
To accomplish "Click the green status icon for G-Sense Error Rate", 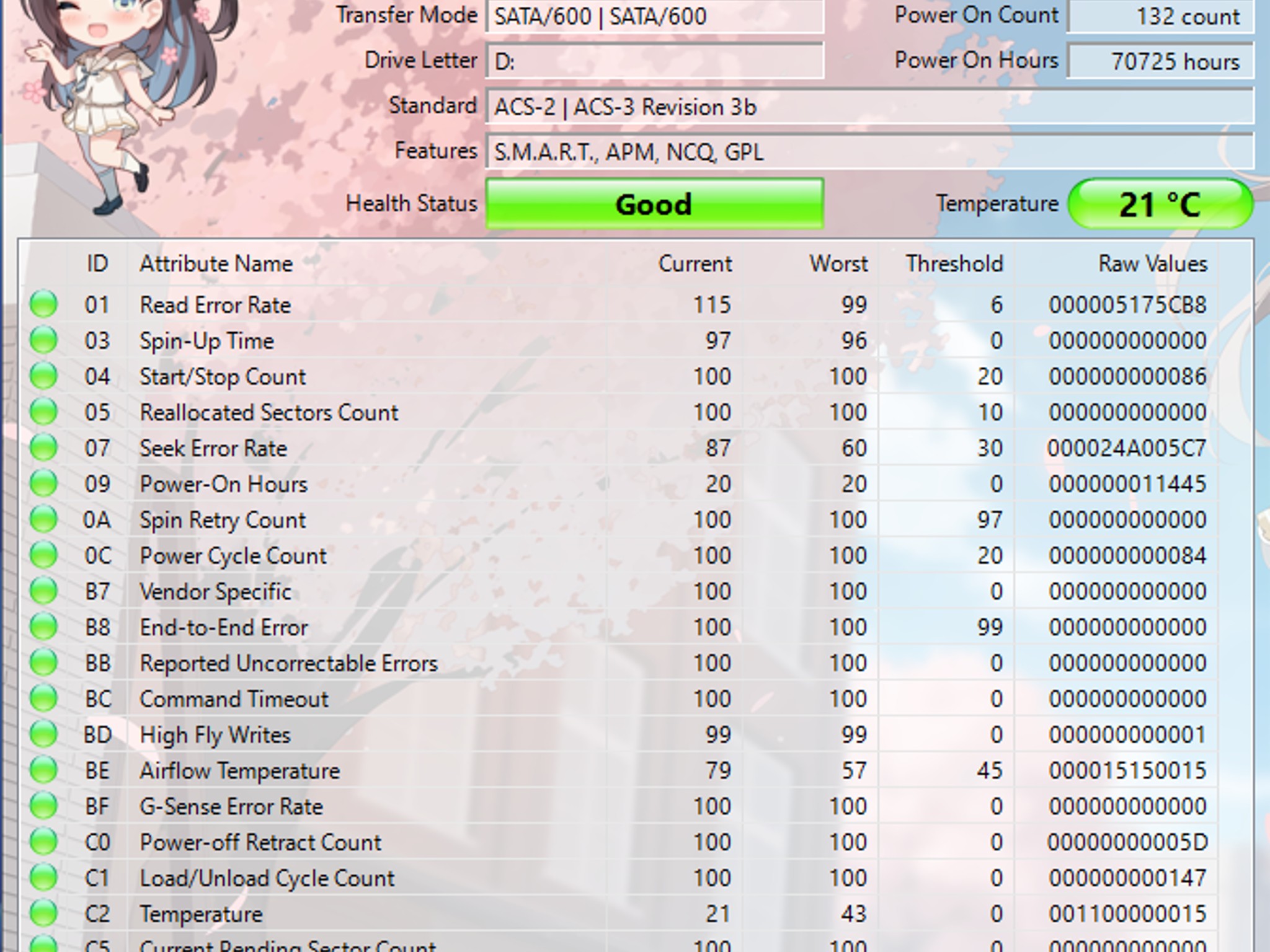I will [x=44, y=806].
